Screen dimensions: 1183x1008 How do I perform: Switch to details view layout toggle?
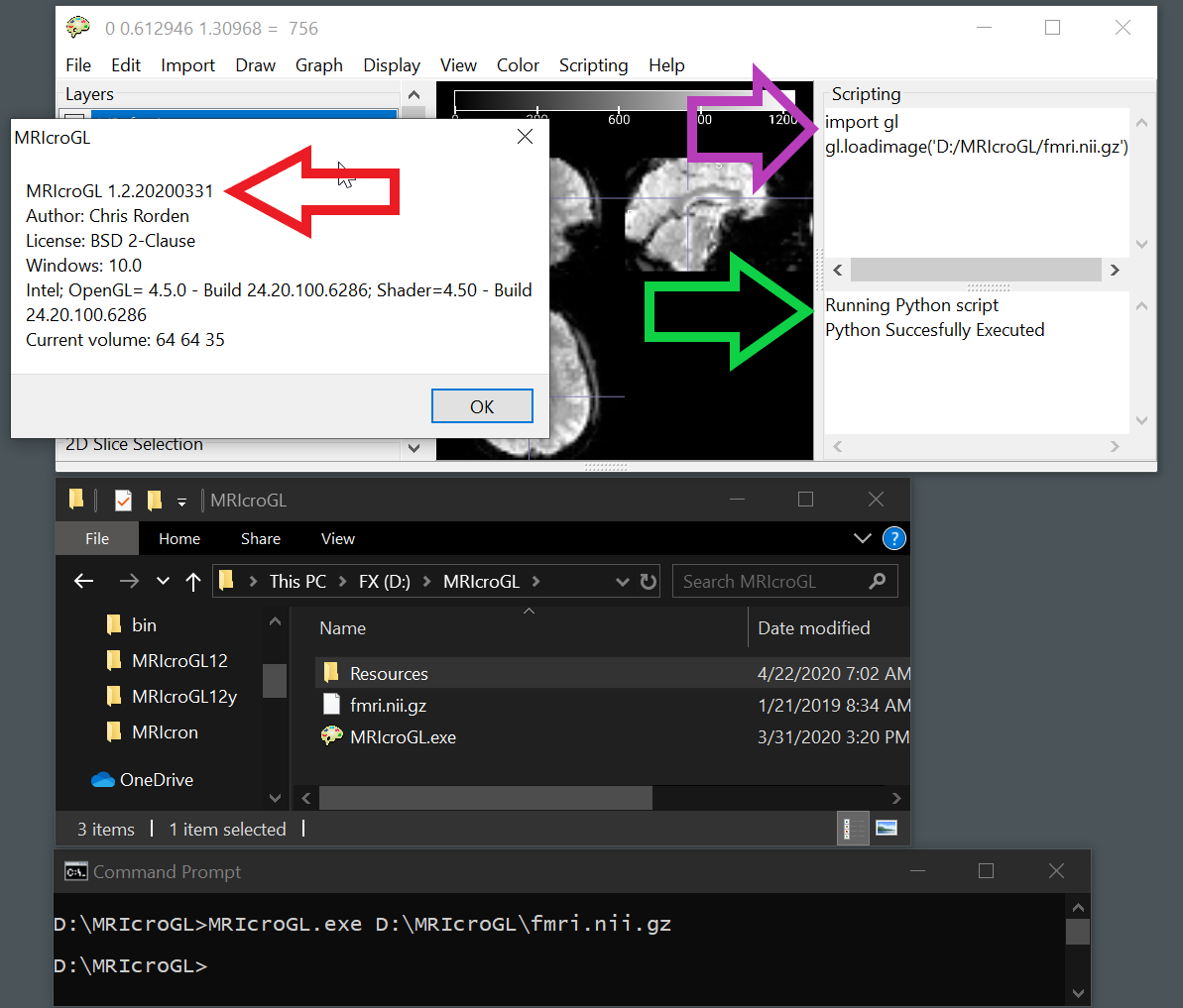tap(849, 829)
